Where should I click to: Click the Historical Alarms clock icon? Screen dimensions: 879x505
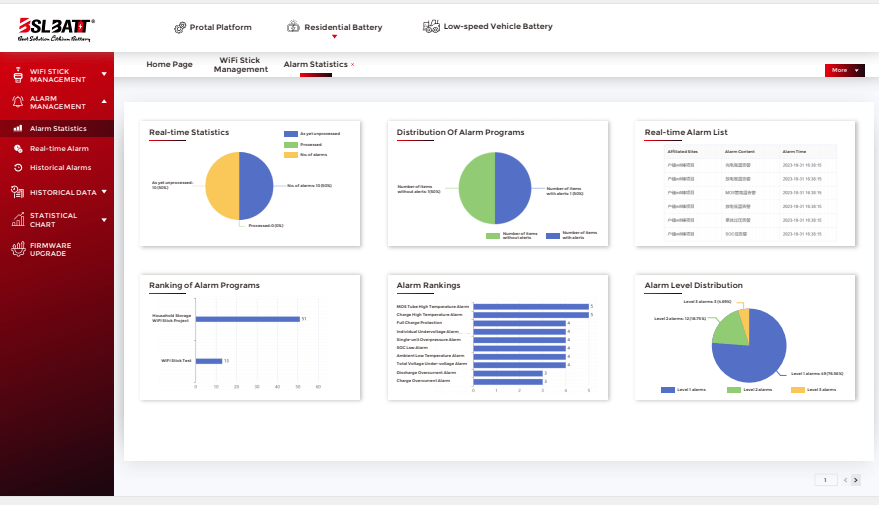click(x=18, y=168)
